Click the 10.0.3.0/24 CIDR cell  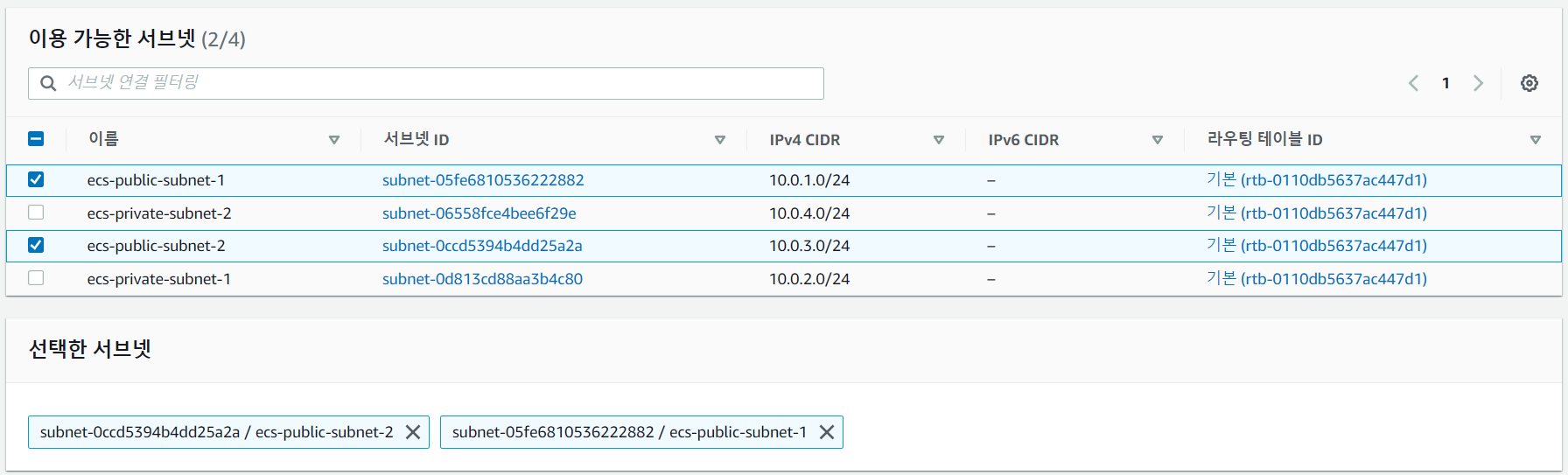809,246
